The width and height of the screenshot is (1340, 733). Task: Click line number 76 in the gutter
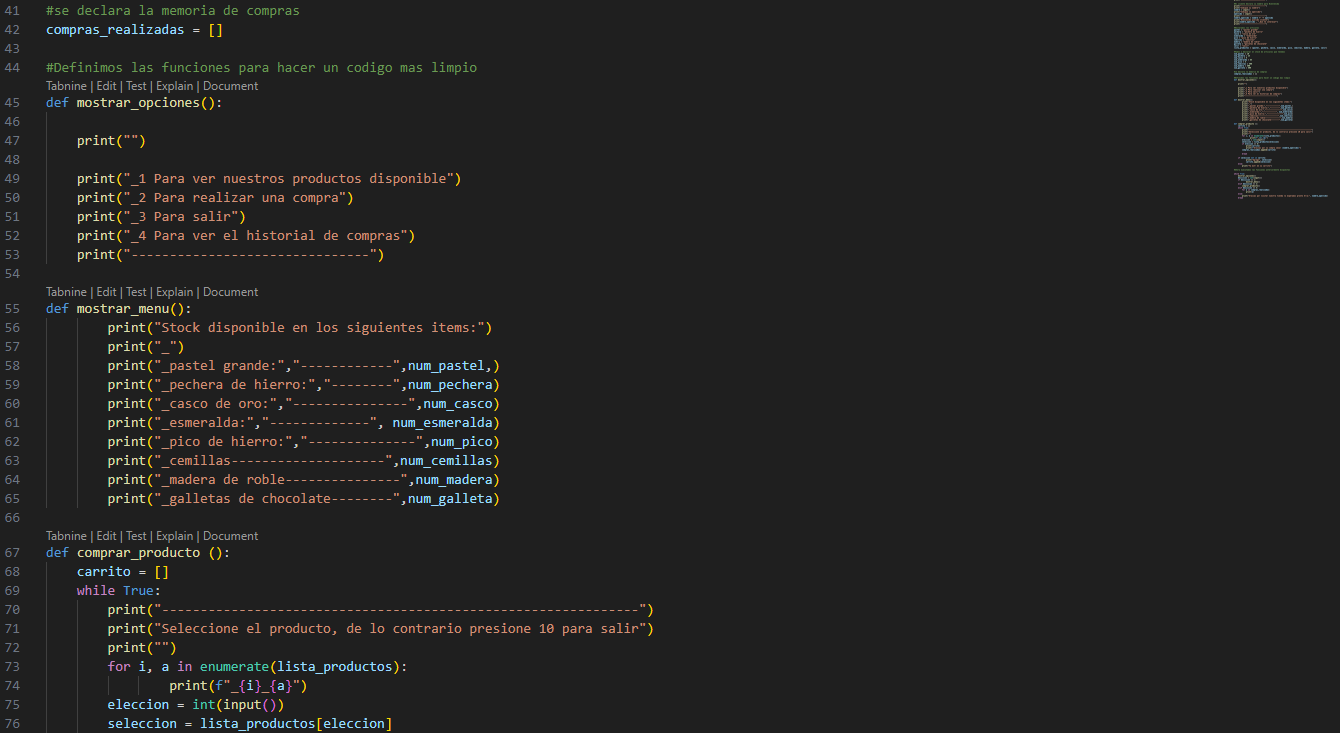point(12,723)
